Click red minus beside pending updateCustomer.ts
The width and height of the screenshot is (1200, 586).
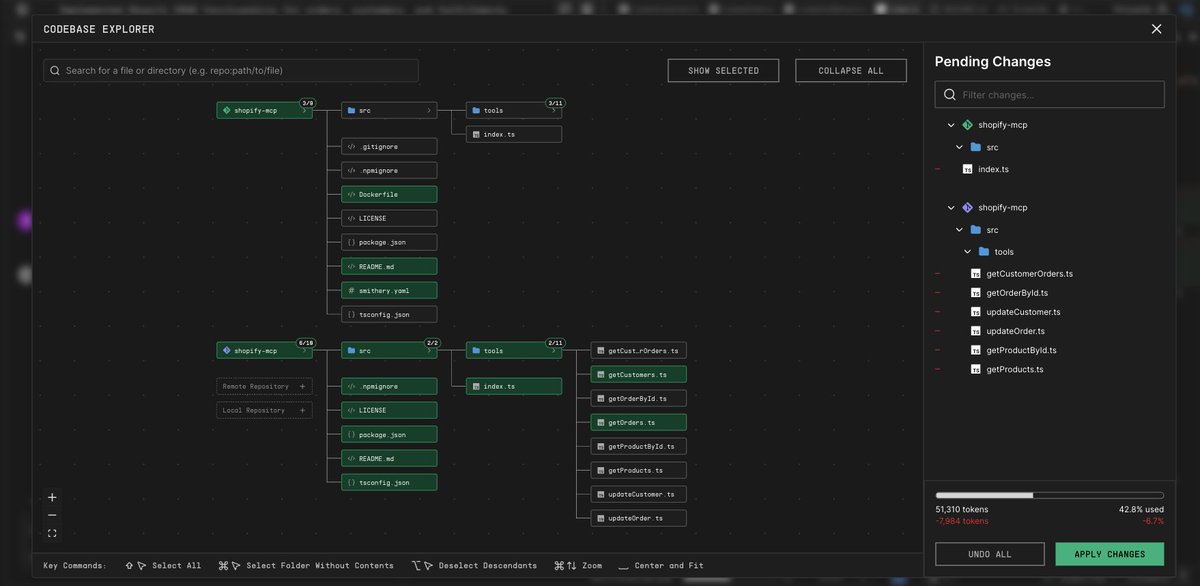(x=938, y=311)
